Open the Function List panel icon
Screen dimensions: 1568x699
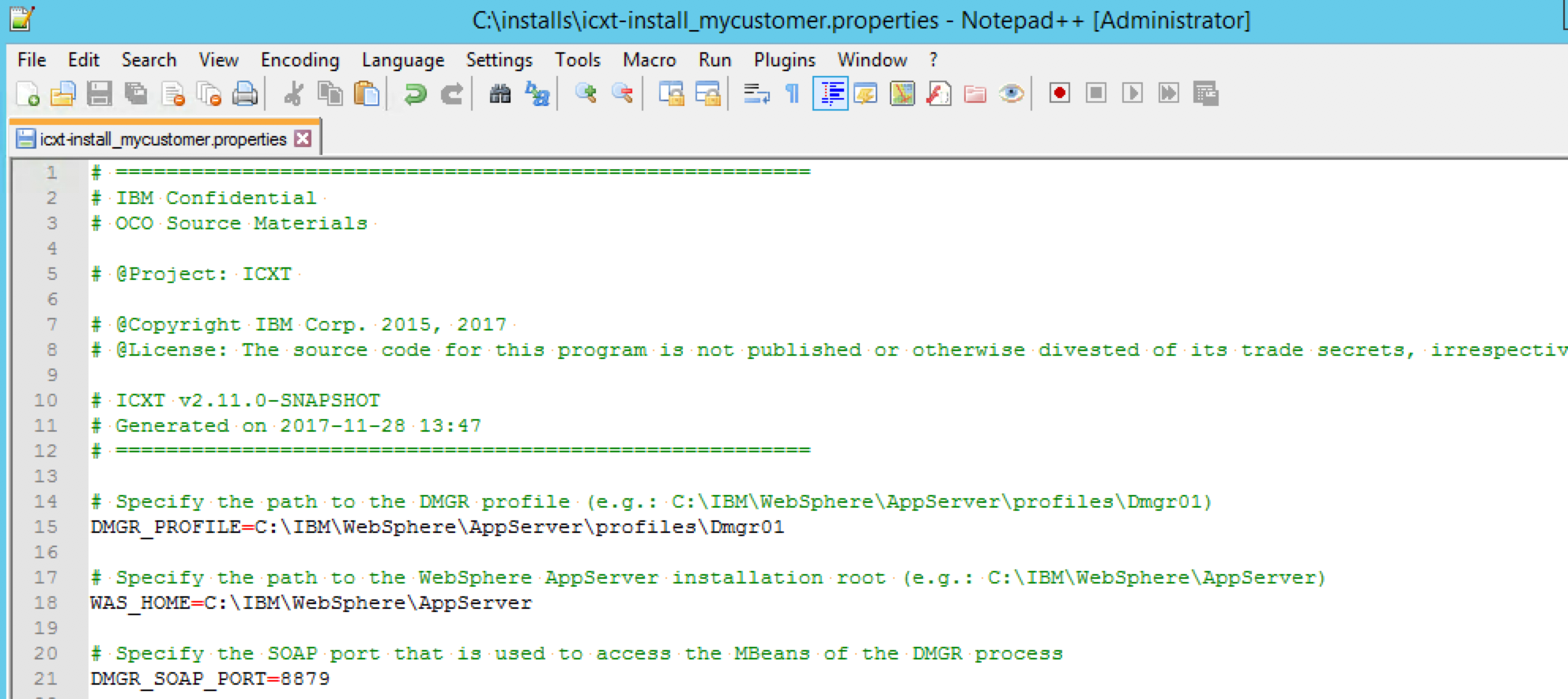click(939, 94)
